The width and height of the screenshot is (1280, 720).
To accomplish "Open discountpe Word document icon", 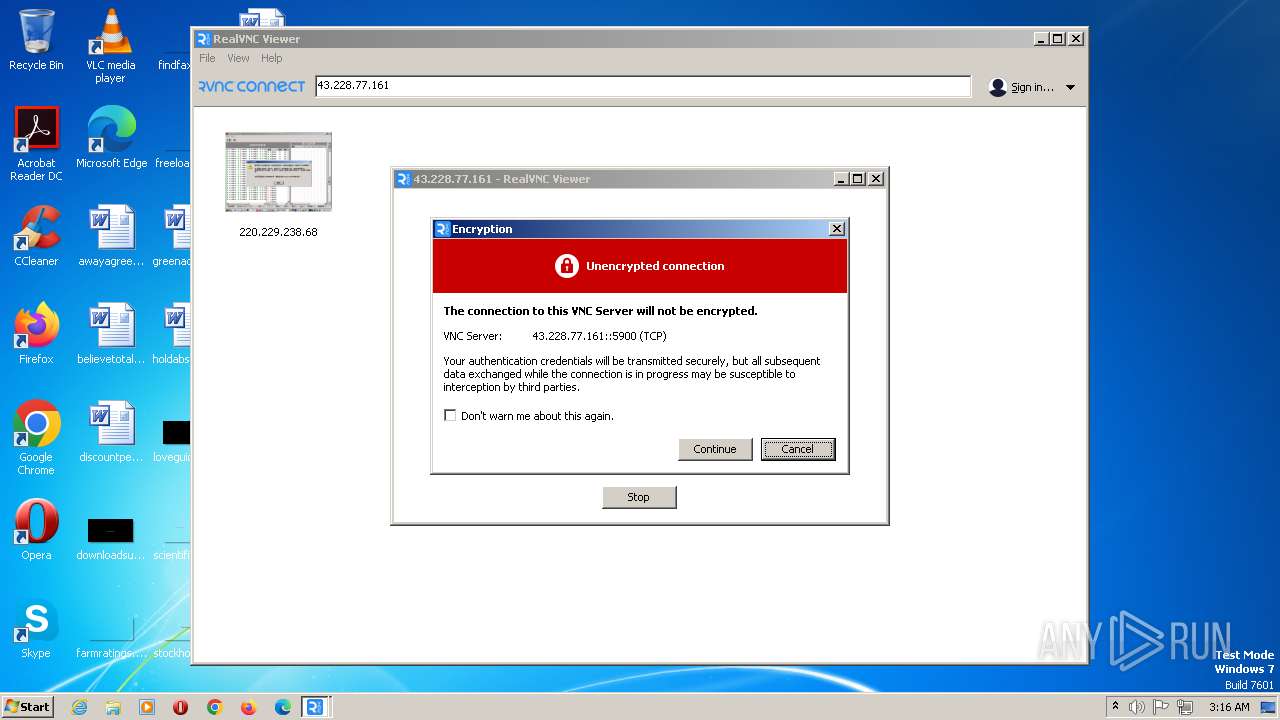I will [x=111, y=432].
